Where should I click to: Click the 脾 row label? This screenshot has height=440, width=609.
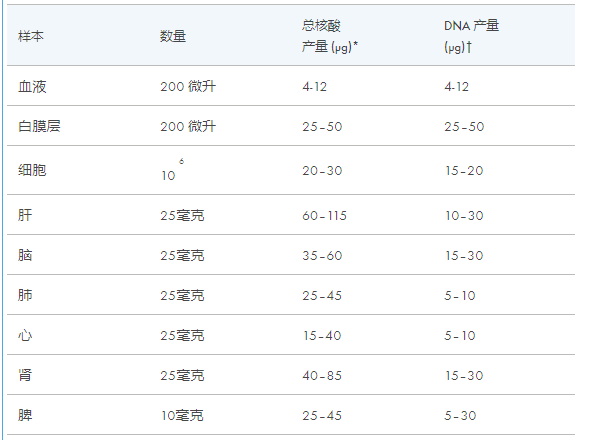point(25,415)
